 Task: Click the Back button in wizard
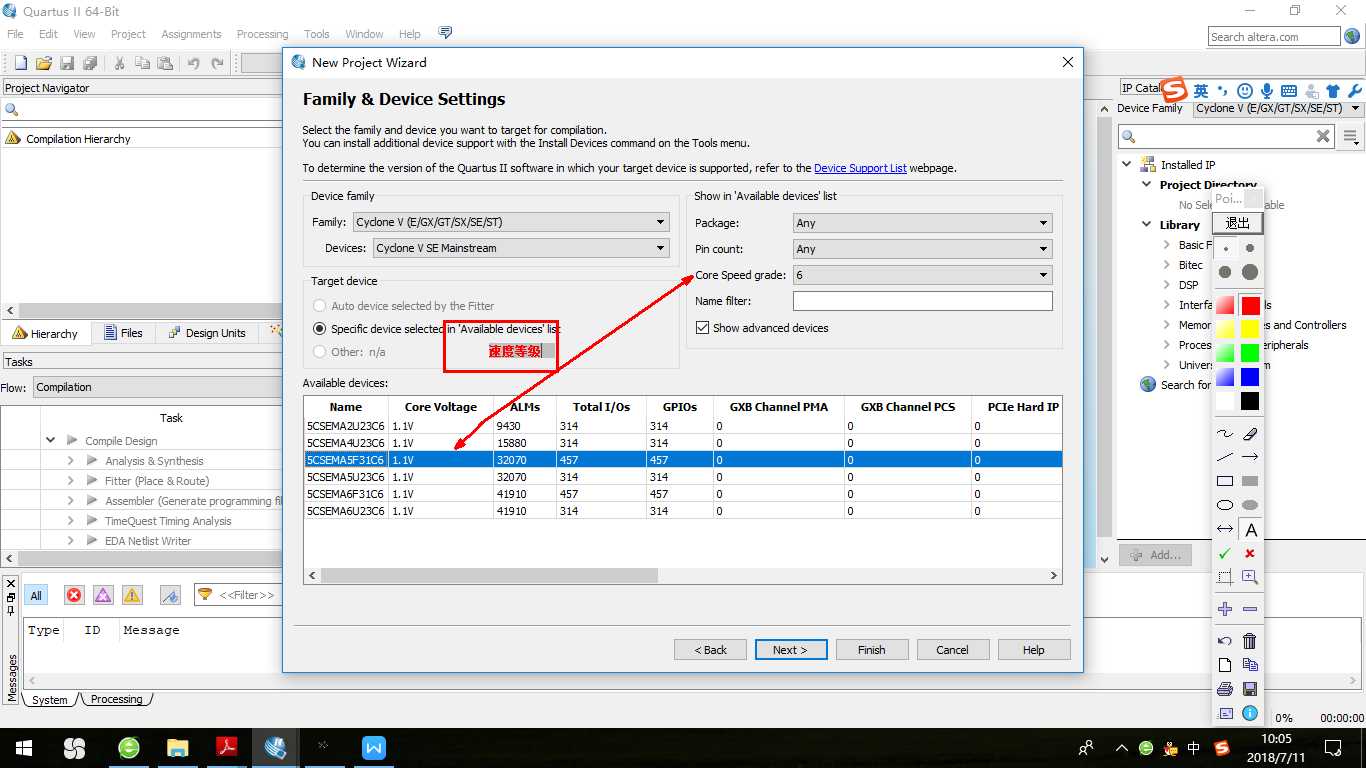(711, 650)
